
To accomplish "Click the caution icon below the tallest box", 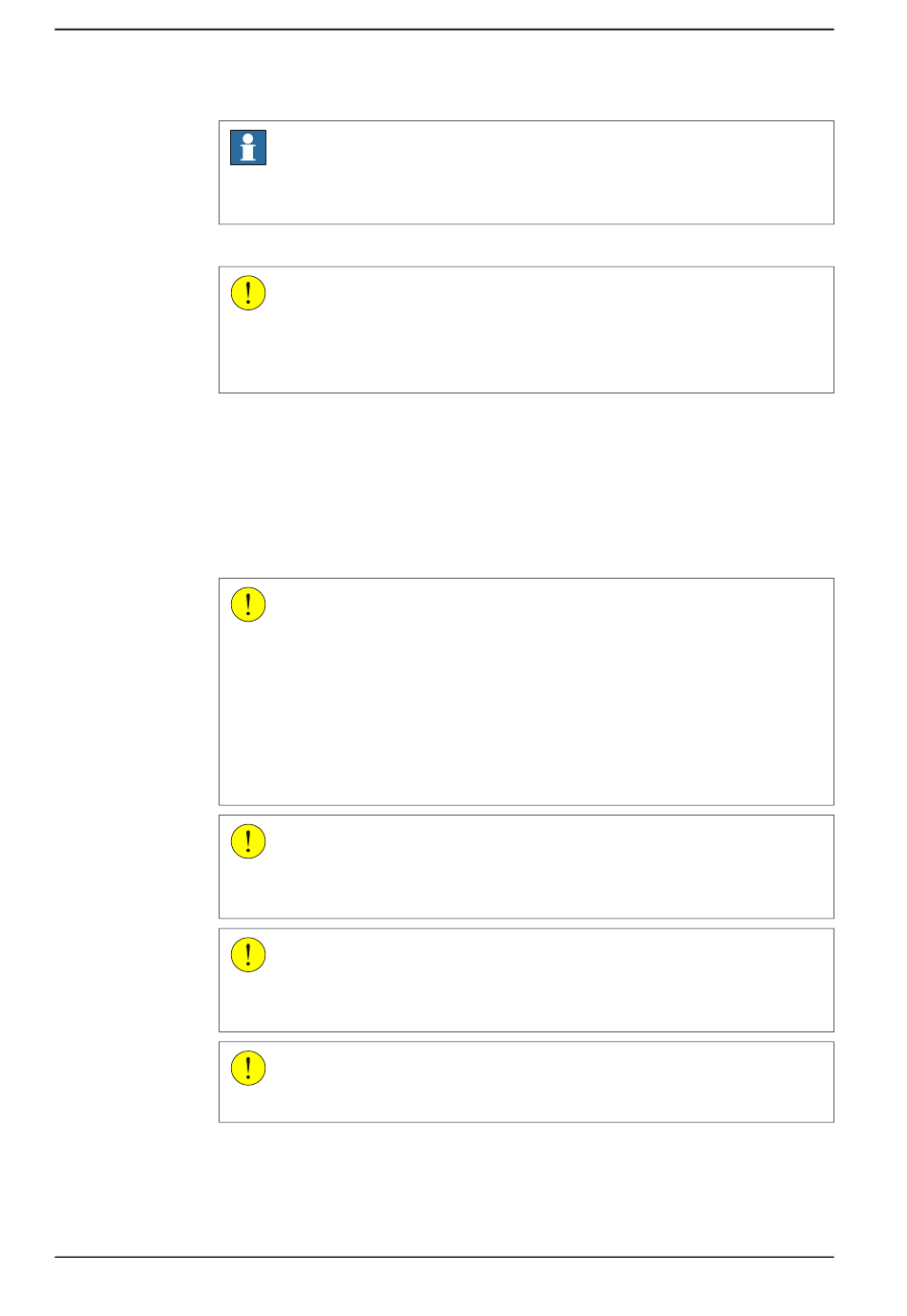I will click(248, 841).
